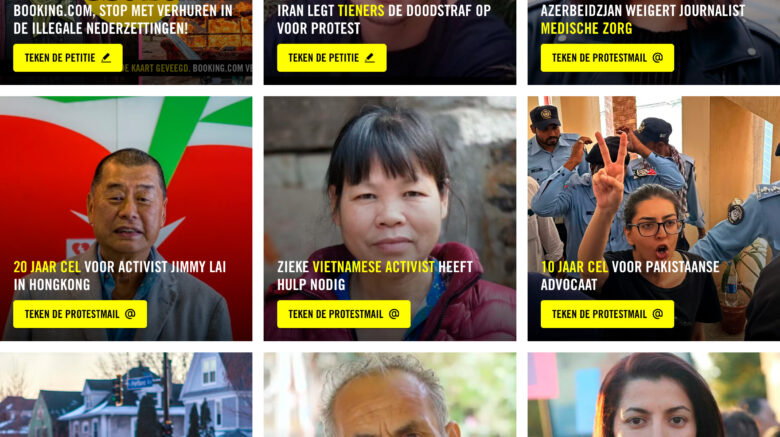780x437 pixels.
Task: Sign the petition for the Iran tieners doodstraf
Action: pos(332,58)
